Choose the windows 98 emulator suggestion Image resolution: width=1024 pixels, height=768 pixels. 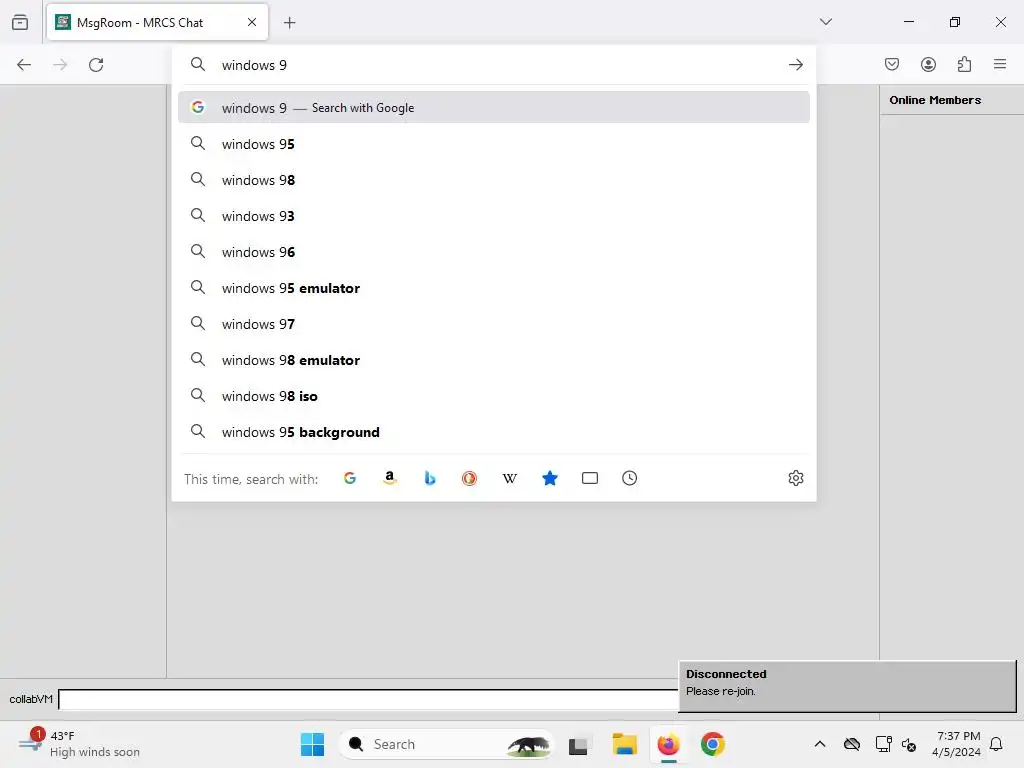[494, 360]
